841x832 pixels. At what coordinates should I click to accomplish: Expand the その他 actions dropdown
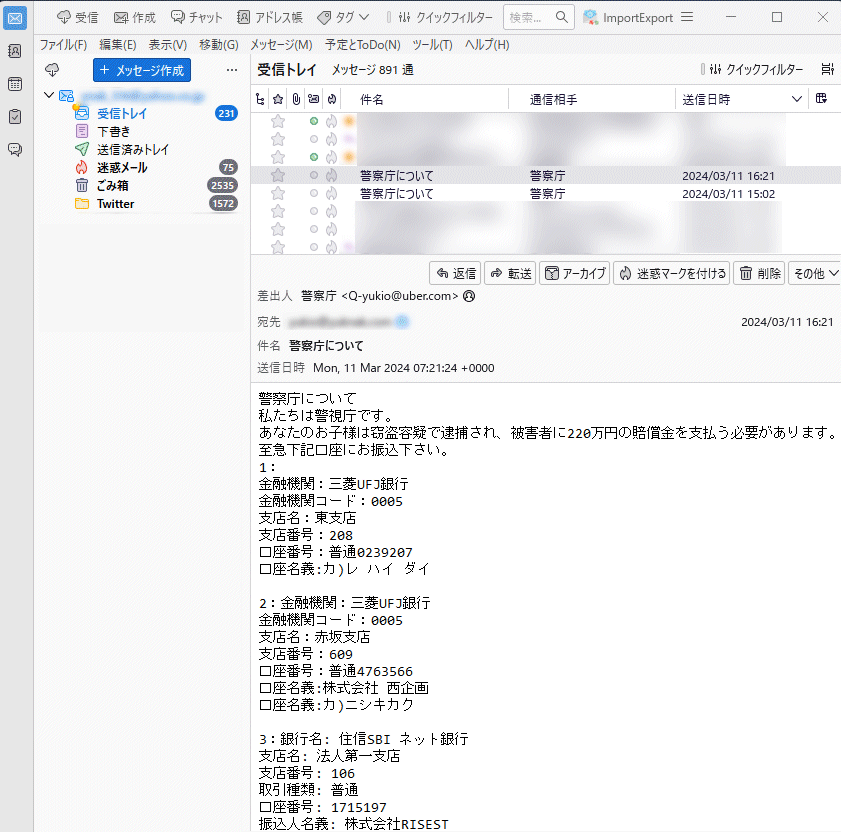point(814,273)
